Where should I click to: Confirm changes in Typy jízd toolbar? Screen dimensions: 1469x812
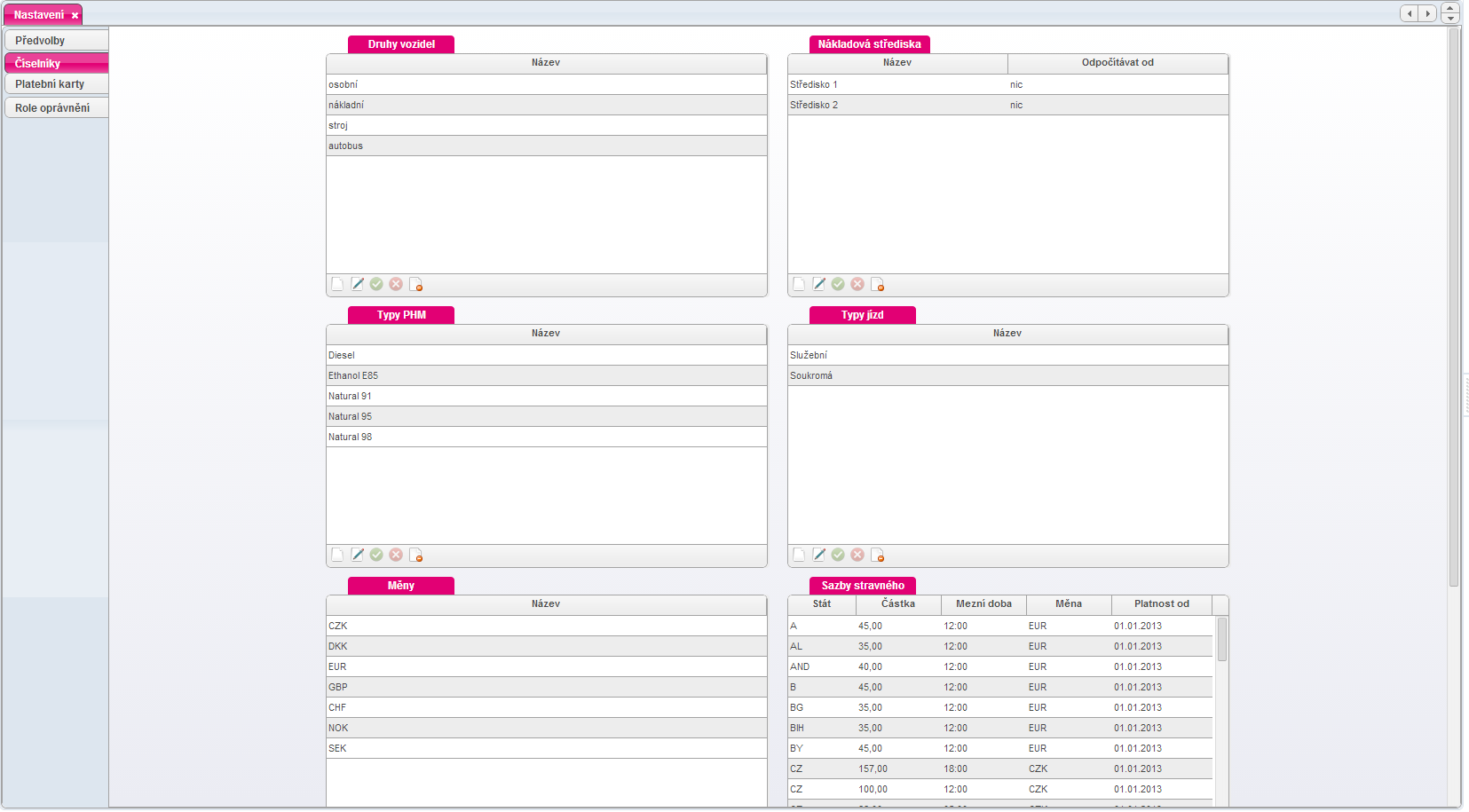coord(838,555)
